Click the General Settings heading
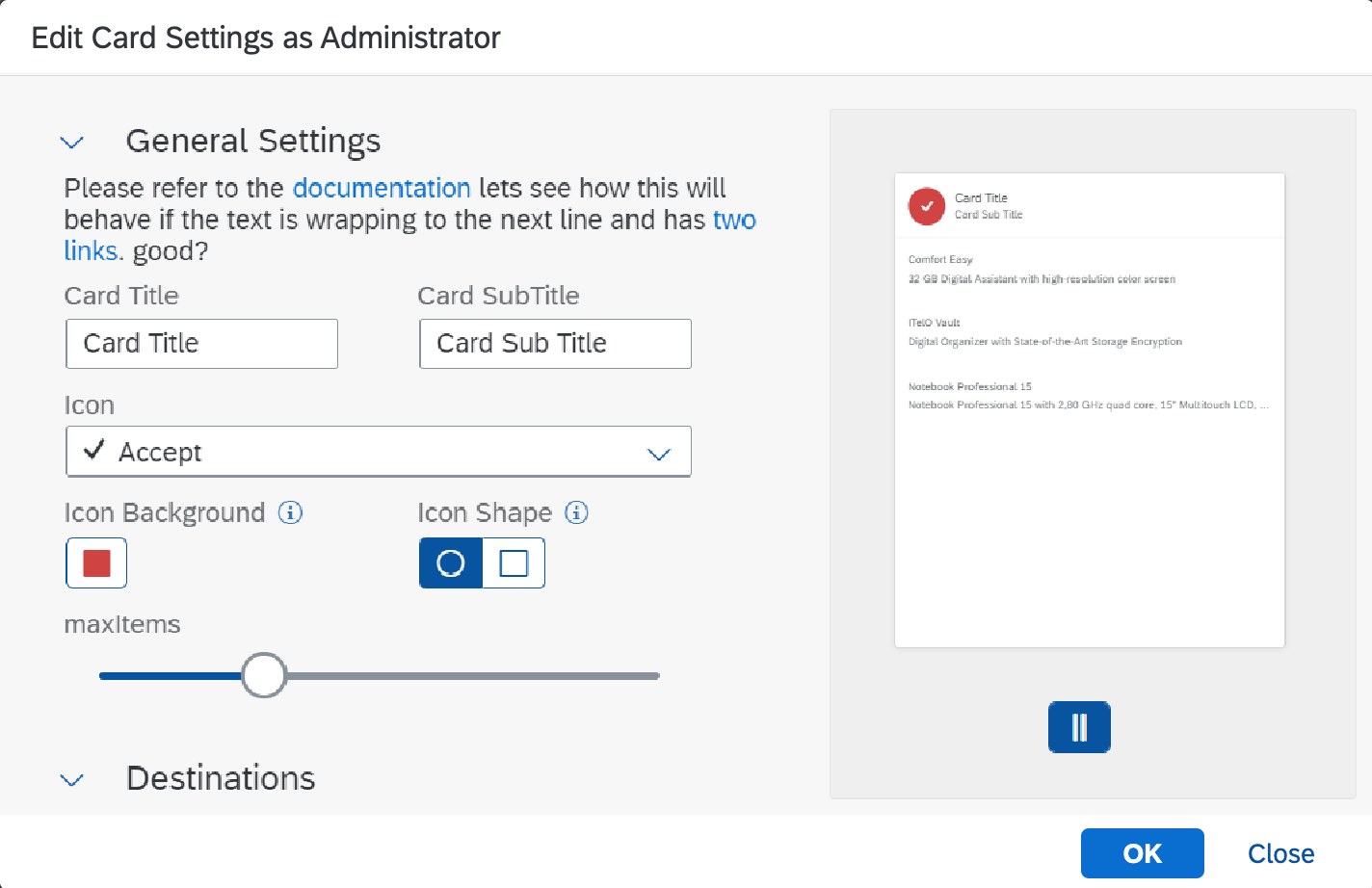 (253, 142)
